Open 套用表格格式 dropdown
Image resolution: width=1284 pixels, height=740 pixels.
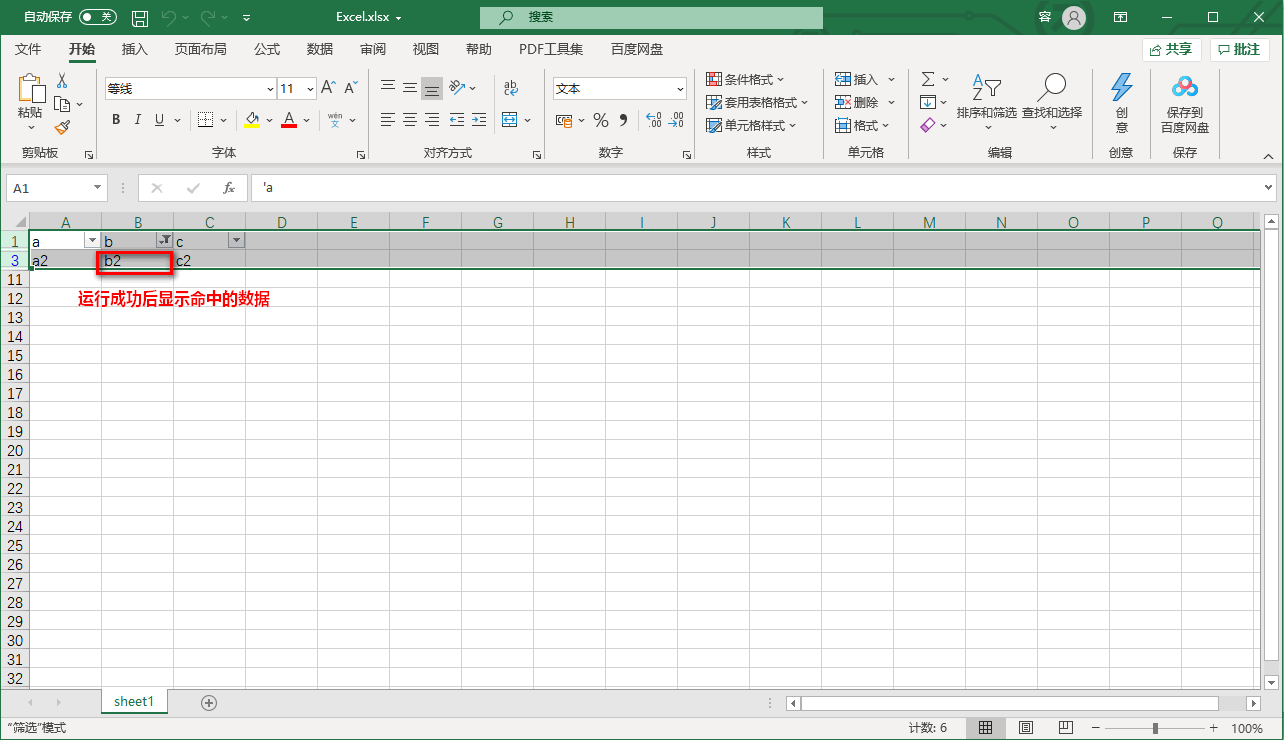[x=757, y=102]
